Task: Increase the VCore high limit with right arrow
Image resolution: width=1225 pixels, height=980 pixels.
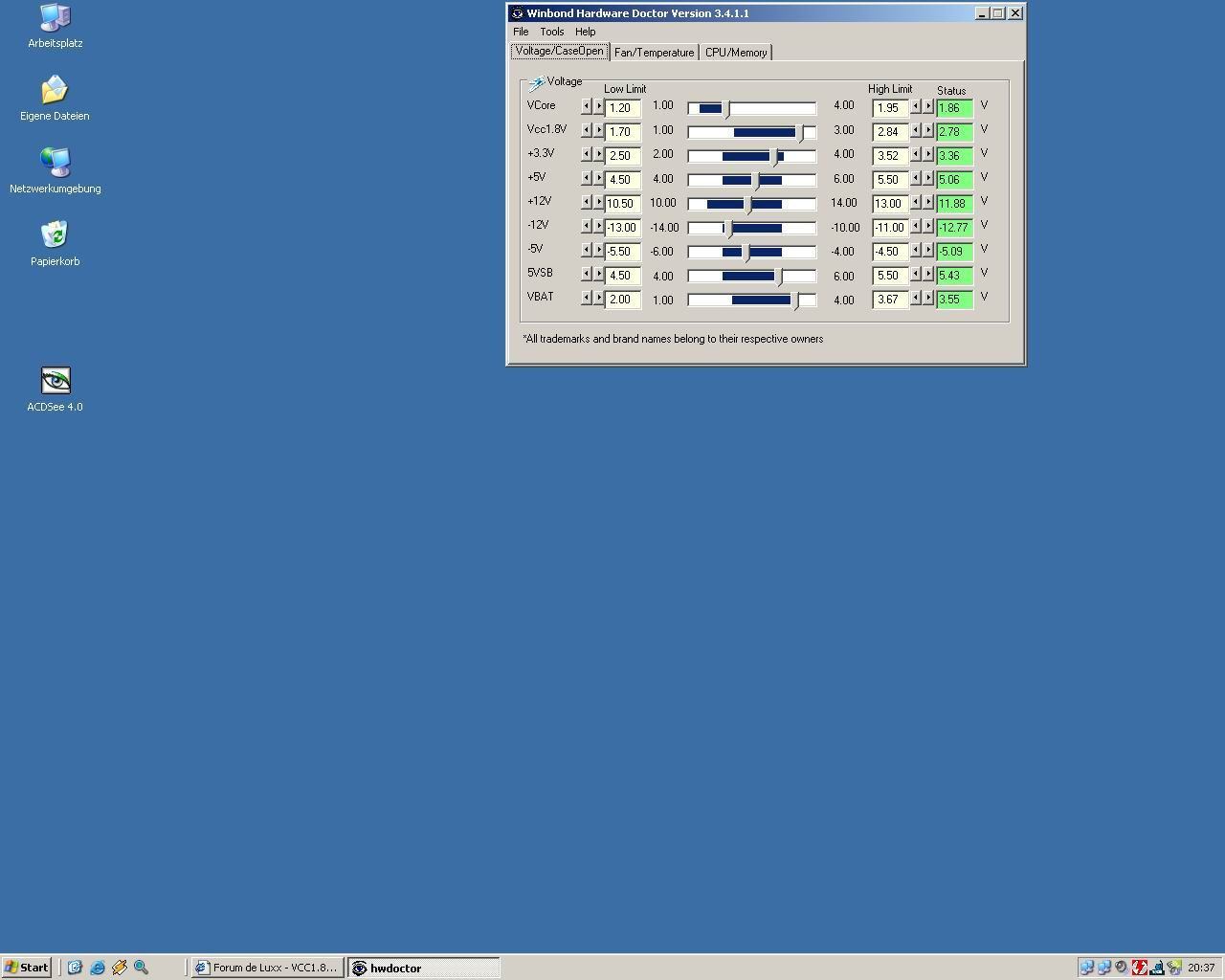Action: tap(927, 106)
